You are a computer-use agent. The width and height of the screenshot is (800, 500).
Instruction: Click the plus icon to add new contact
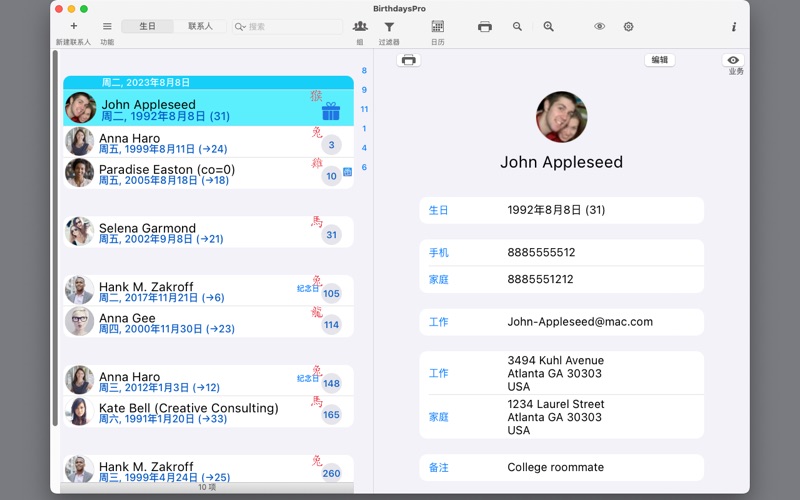click(73, 26)
